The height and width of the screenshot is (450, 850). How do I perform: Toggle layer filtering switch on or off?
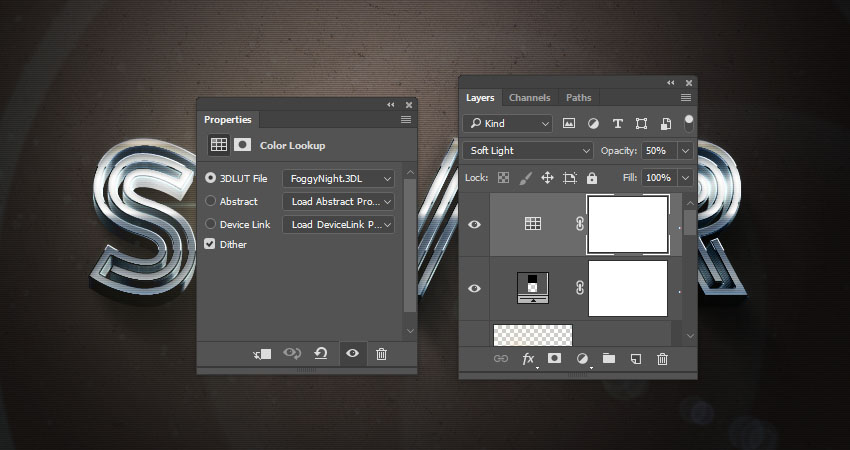pyautogui.click(x=688, y=123)
